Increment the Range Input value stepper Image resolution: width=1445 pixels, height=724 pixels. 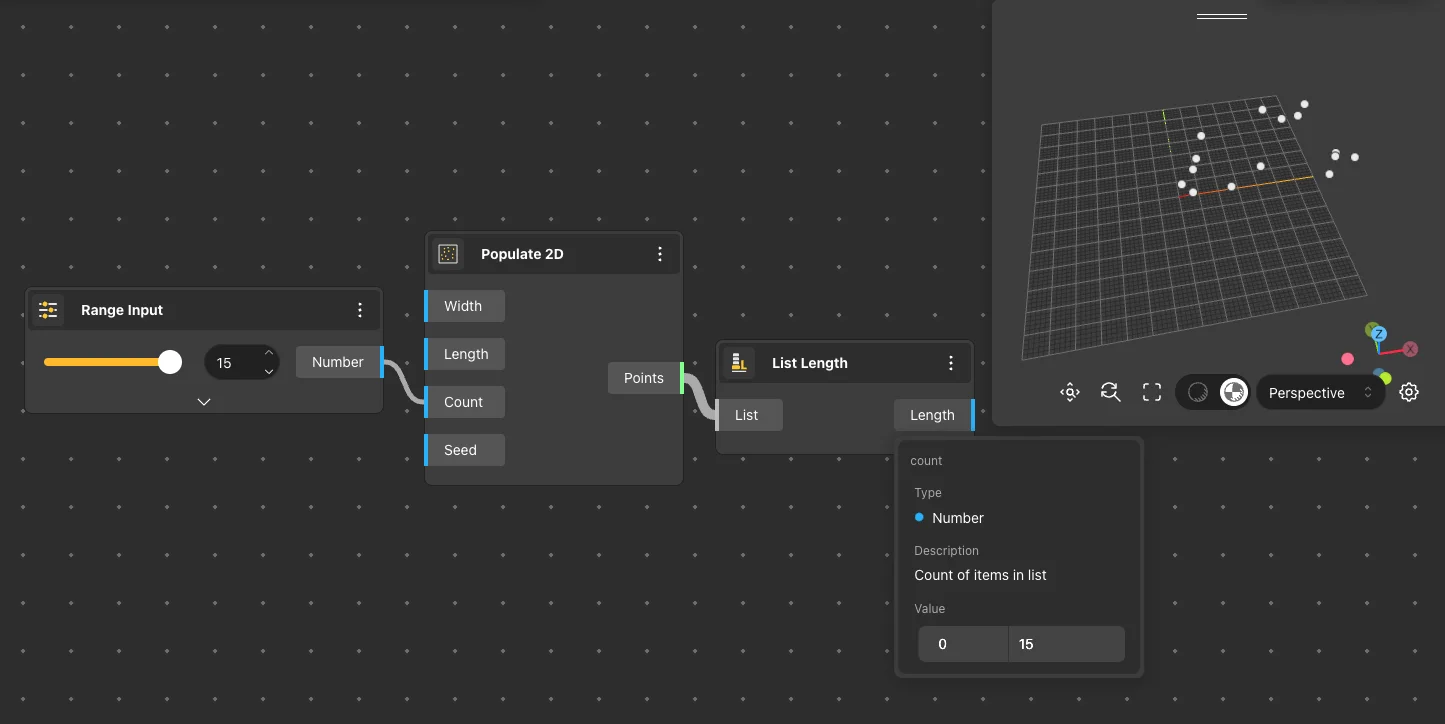coord(268,353)
